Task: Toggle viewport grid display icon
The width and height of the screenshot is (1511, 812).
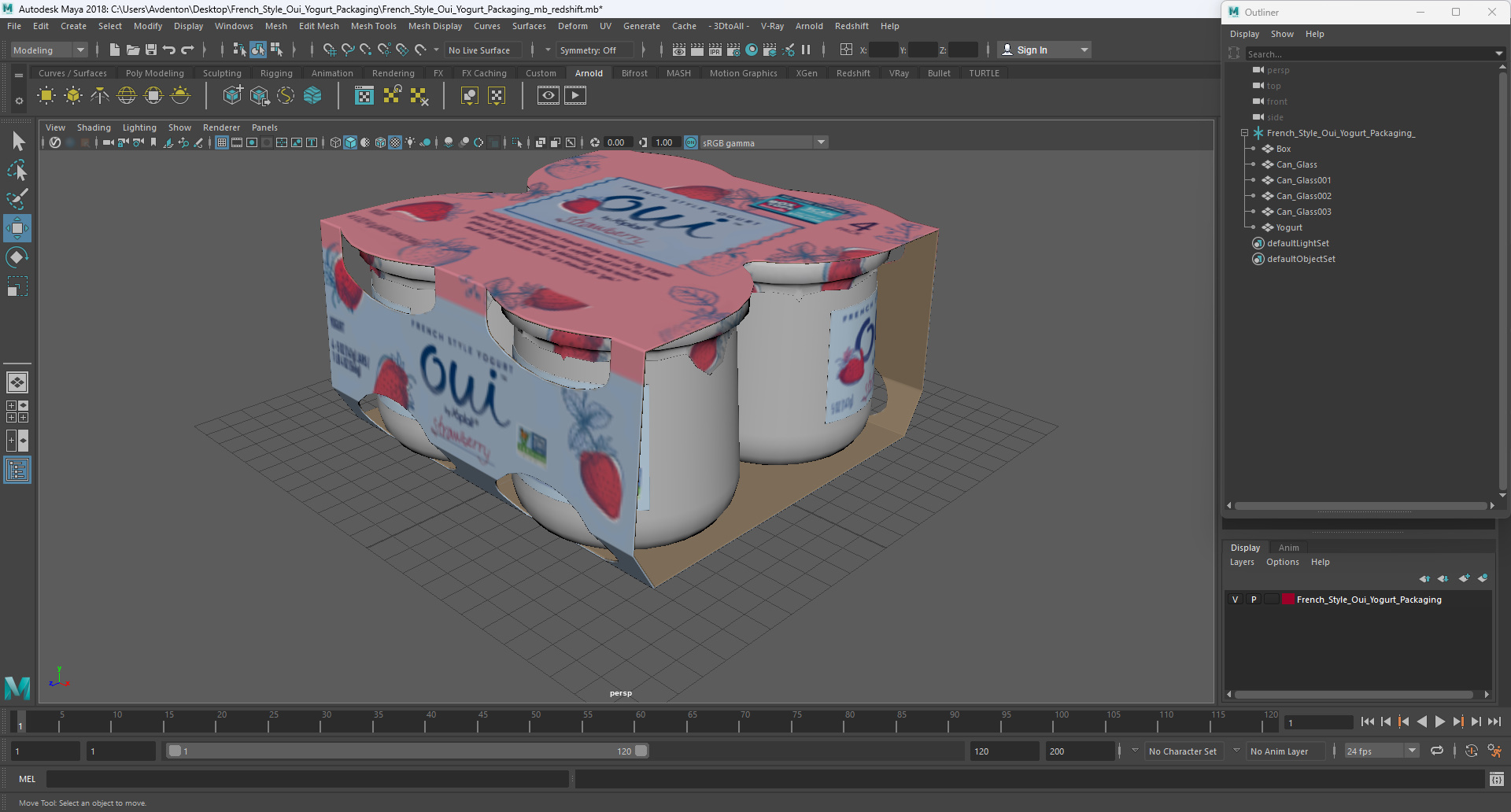Action: pyautogui.click(x=222, y=142)
